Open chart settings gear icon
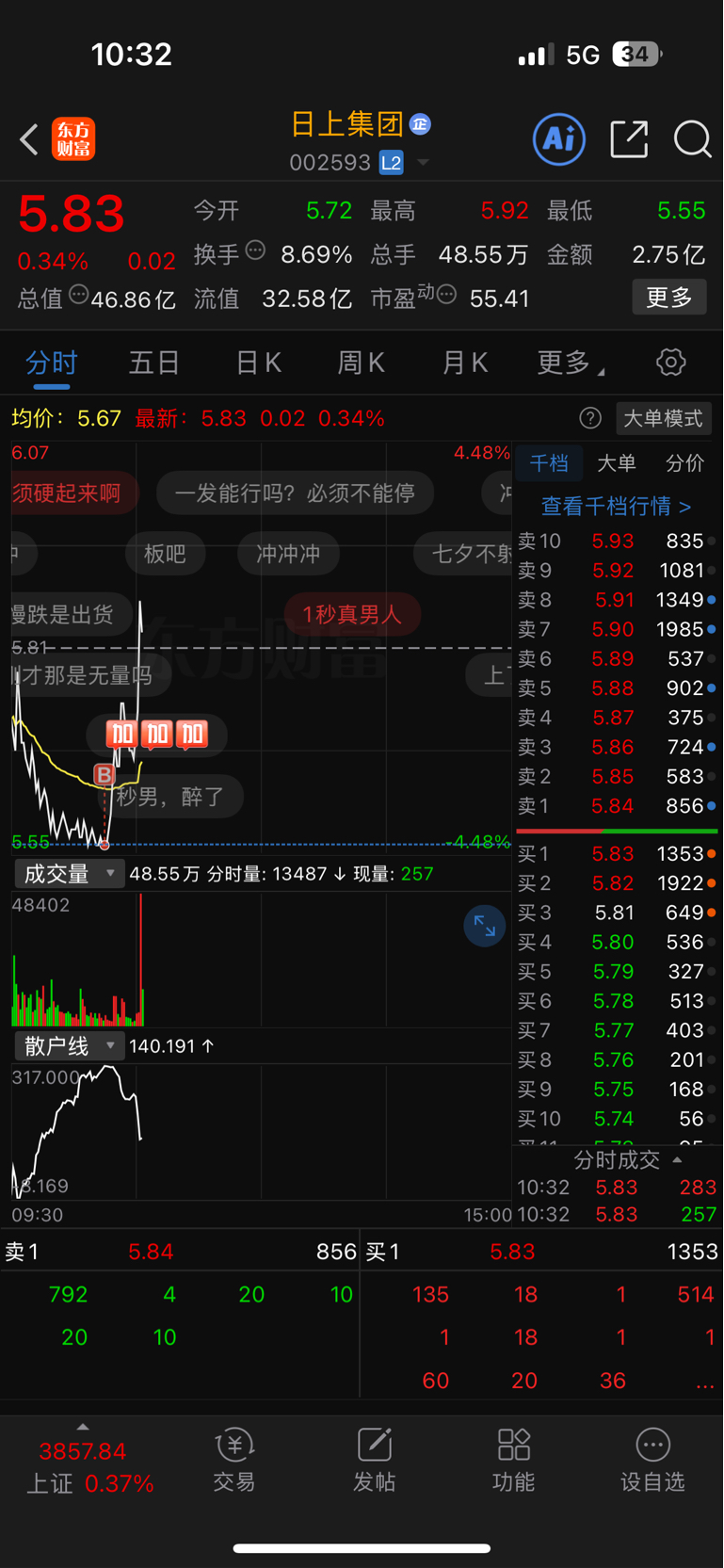The height and width of the screenshot is (1568, 724). (x=670, y=362)
